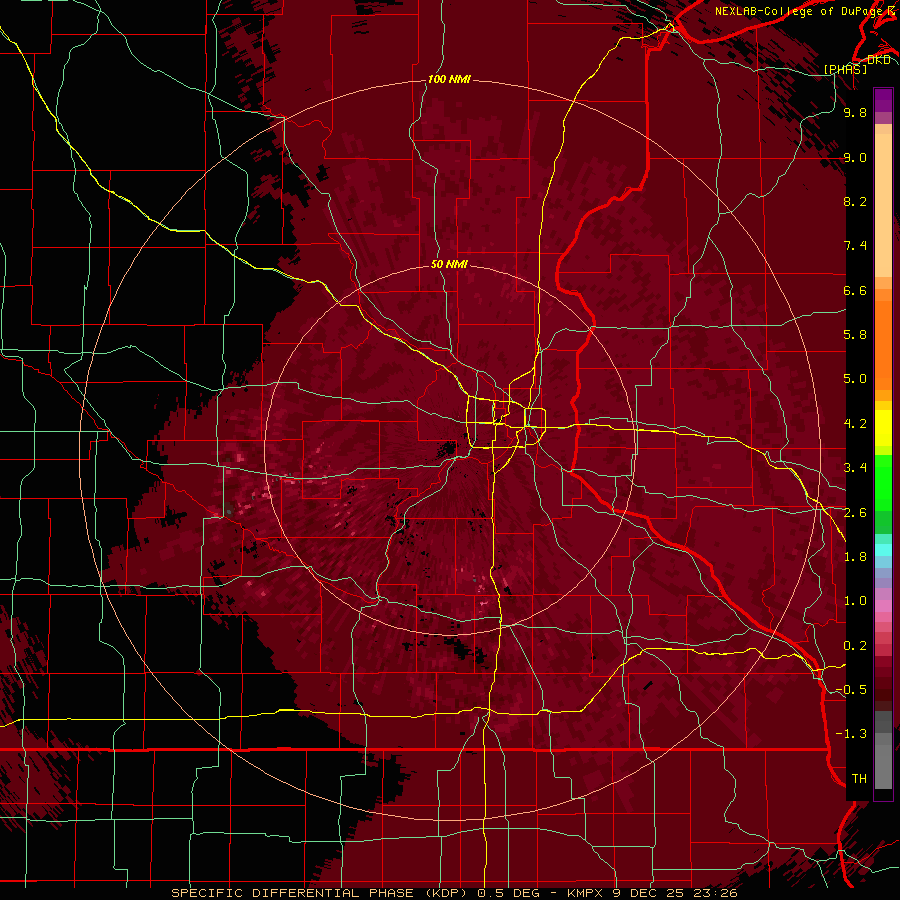Image resolution: width=900 pixels, height=900 pixels.
Task: Click the 50 NMI range ring label
Action: (x=449, y=265)
